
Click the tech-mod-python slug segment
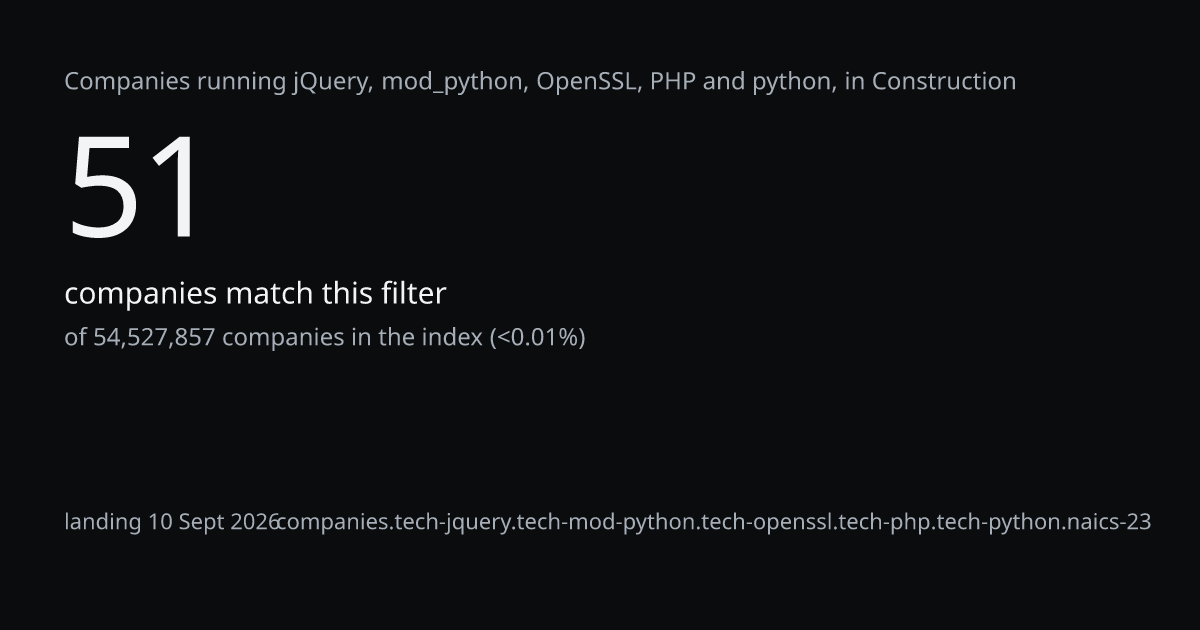[x=607, y=522]
